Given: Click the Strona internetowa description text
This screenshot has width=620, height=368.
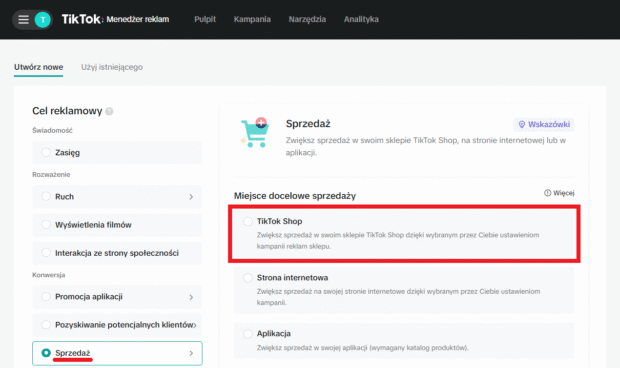Looking at the screenshot, I should click(398, 297).
